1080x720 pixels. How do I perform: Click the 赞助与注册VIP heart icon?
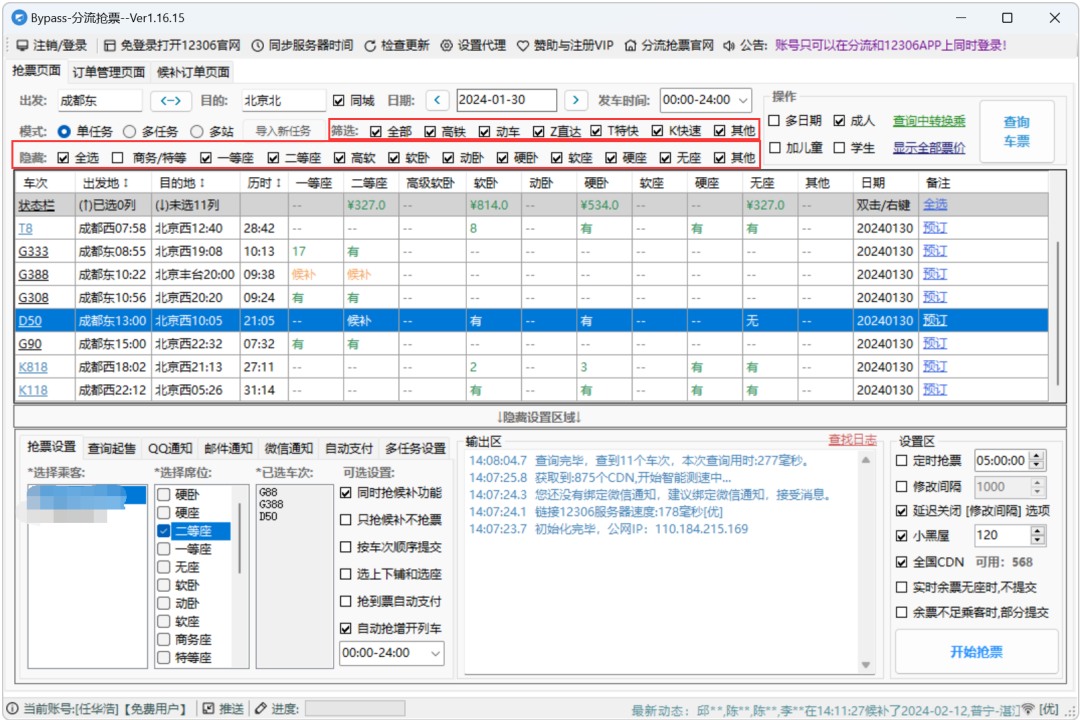[x=523, y=45]
